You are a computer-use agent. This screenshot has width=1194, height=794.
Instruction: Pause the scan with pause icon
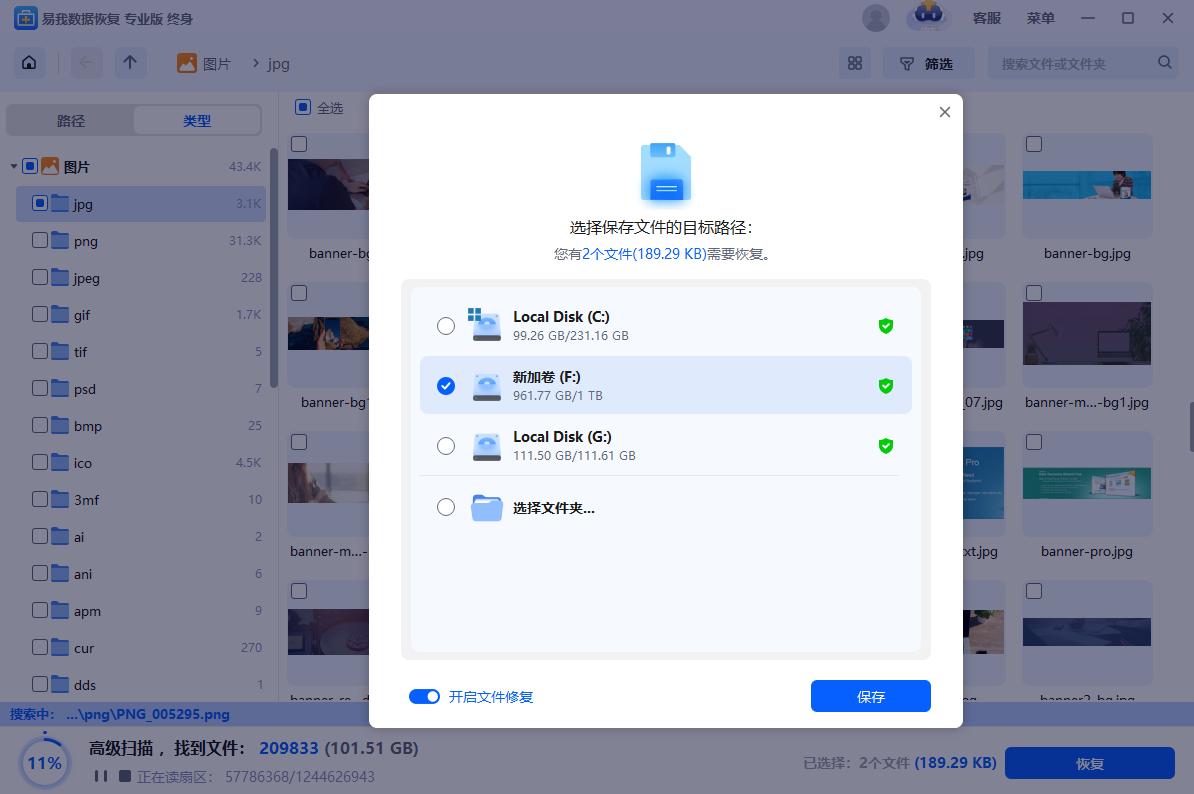point(101,776)
